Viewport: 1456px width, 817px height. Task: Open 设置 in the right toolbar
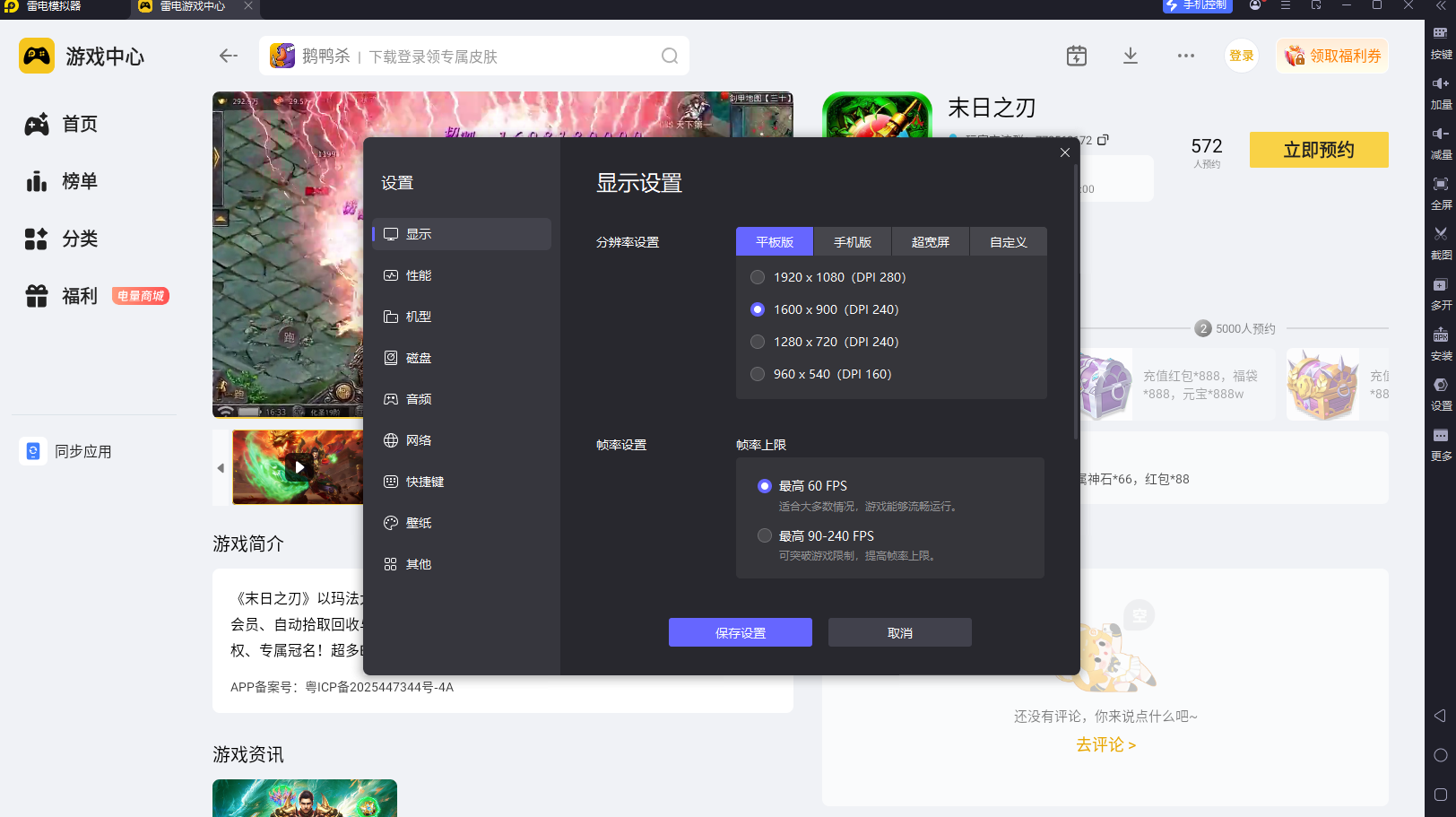point(1441,393)
